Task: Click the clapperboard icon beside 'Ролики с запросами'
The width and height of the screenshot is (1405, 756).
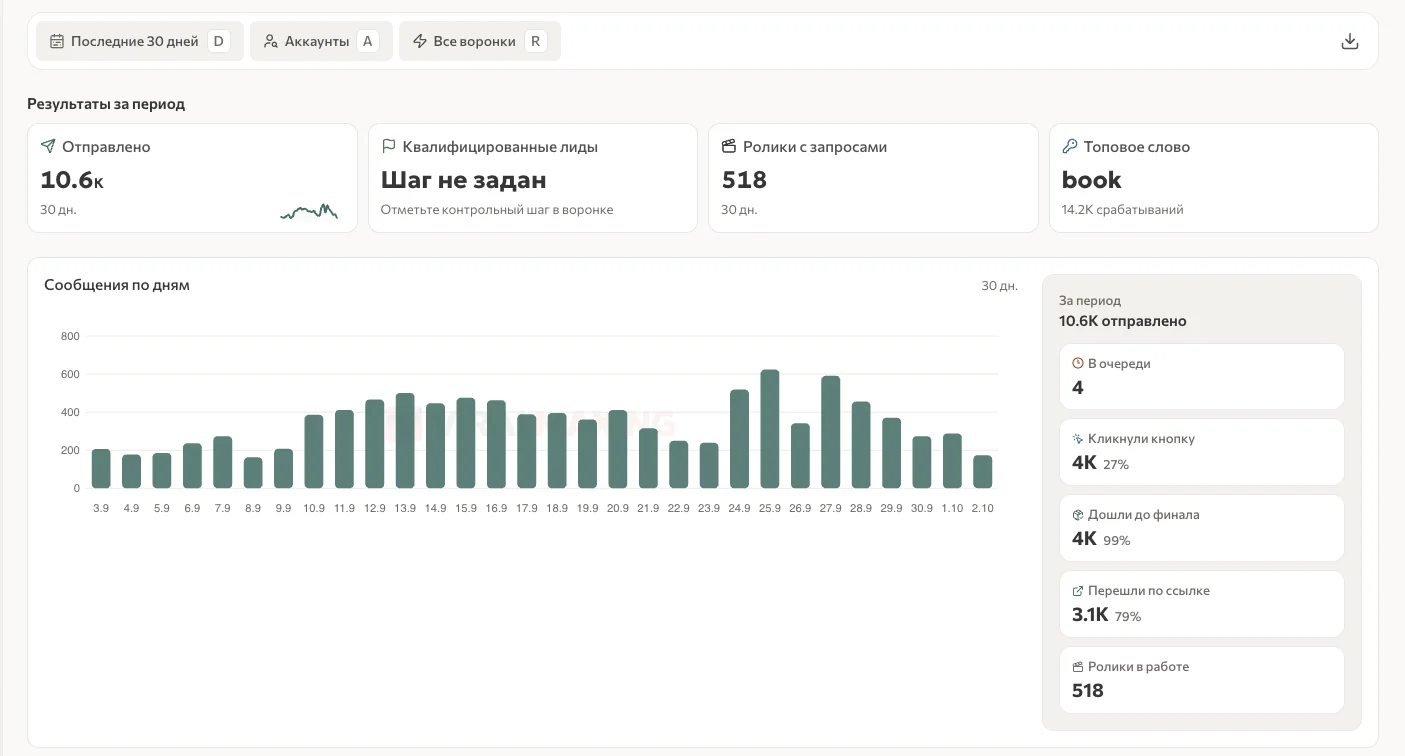Action: point(729,146)
